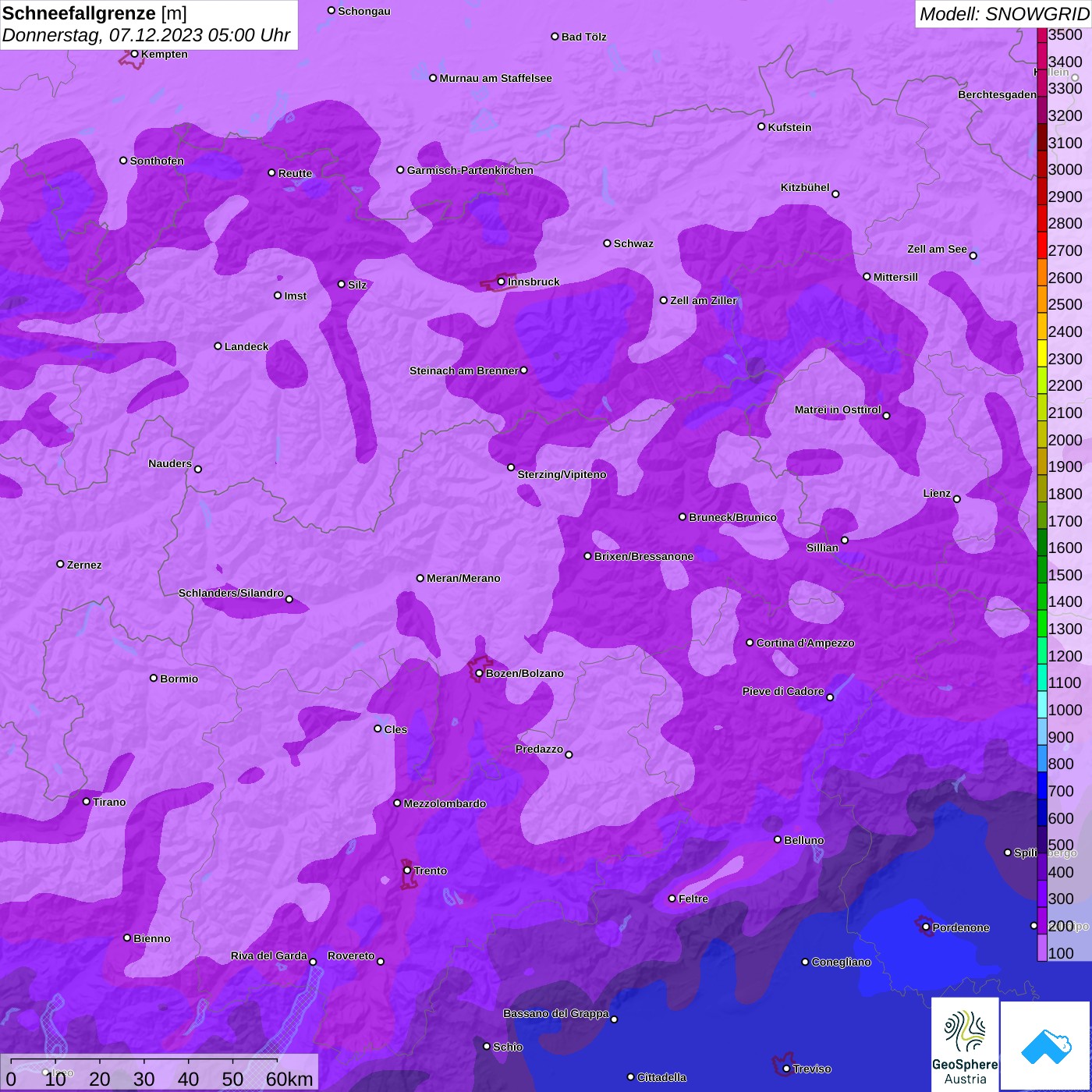Click the Bruneck/Brunico label
Image resolution: width=1092 pixels, height=1092 pixels.
tap(732, 517)
